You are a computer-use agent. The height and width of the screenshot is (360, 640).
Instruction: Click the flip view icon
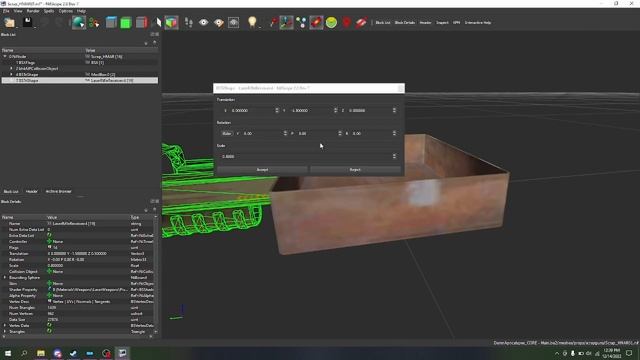(158, 22)
